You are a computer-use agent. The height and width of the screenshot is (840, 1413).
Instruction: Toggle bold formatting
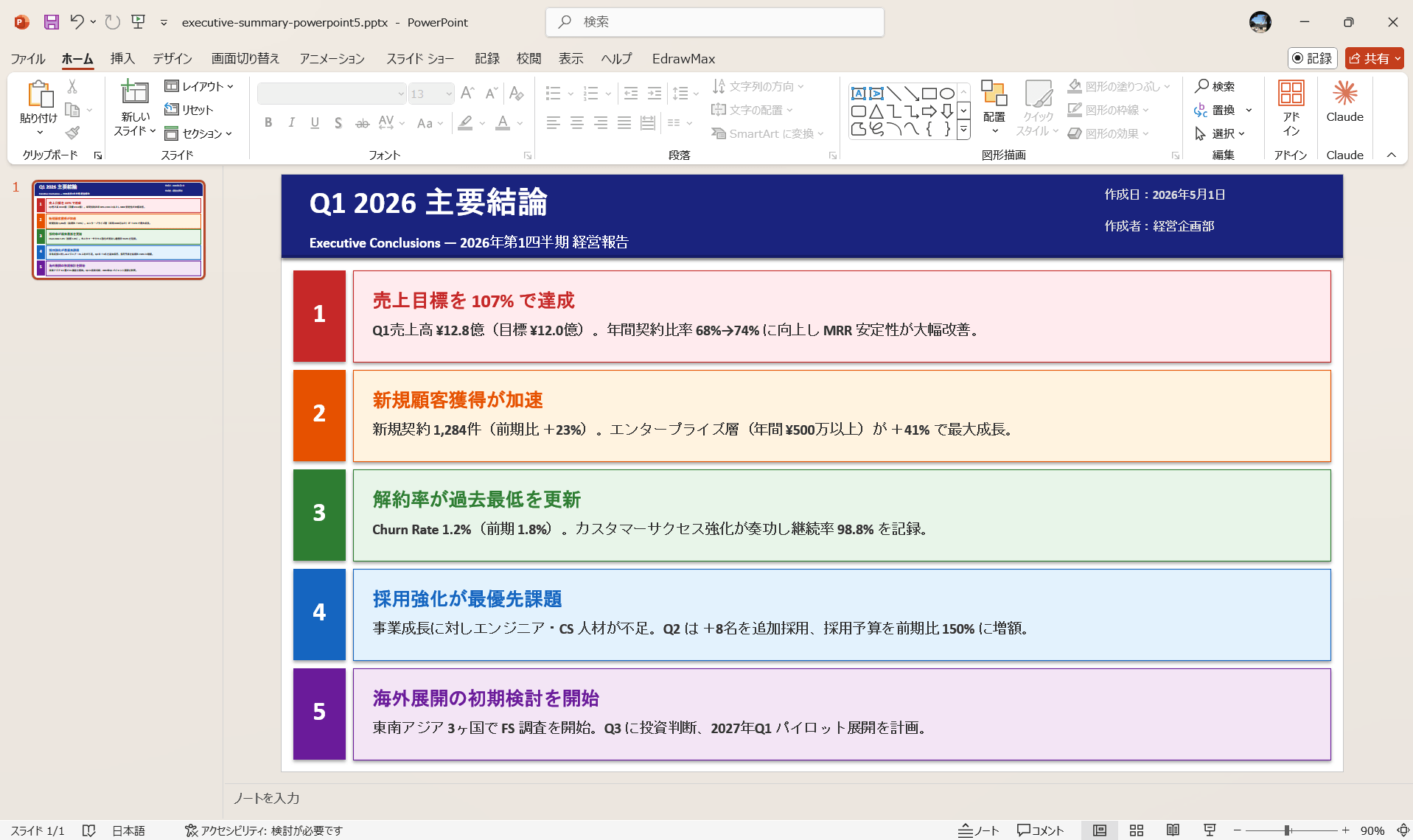point(268,123)
